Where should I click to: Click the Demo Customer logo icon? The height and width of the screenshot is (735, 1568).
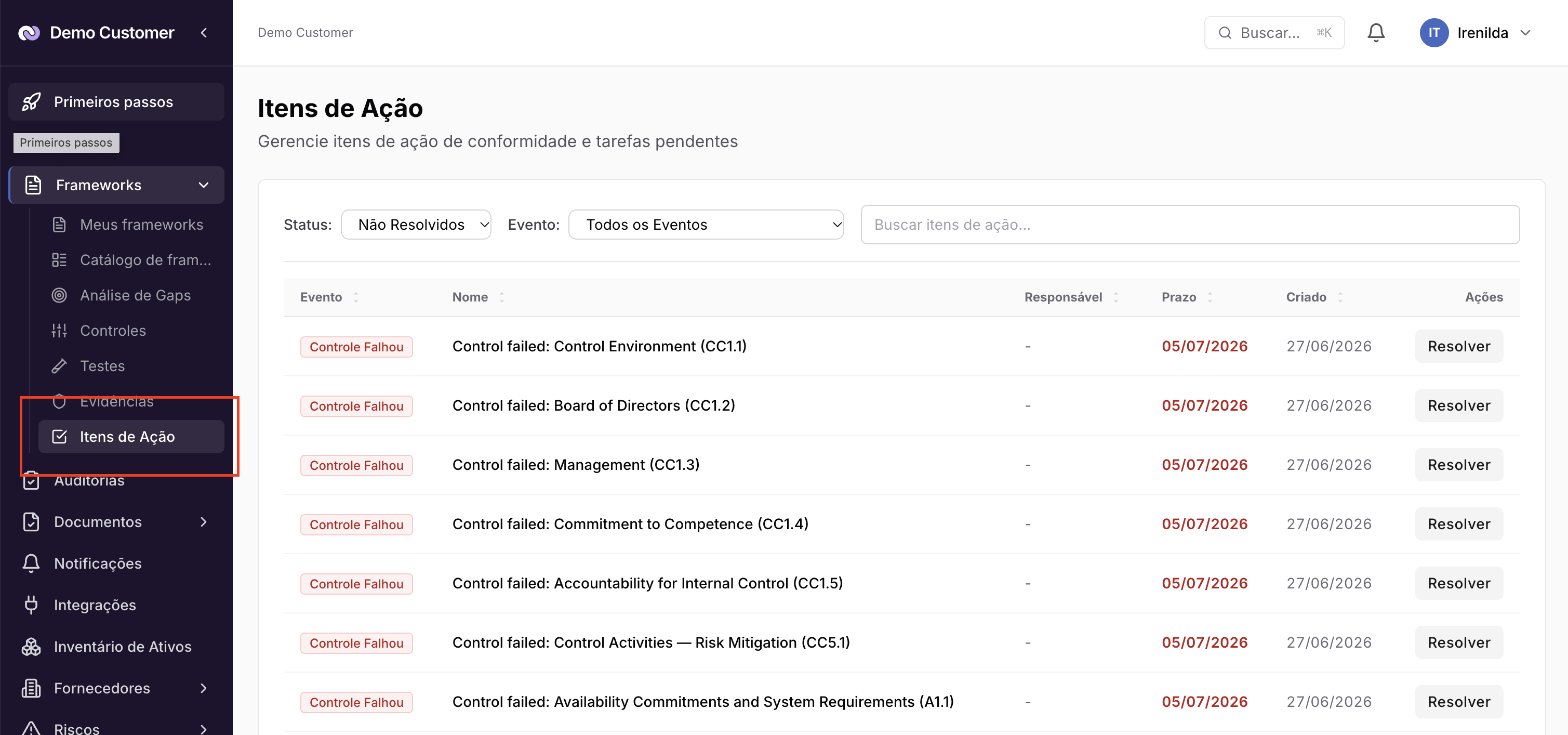pyautogui.click(x=29, y=33)
